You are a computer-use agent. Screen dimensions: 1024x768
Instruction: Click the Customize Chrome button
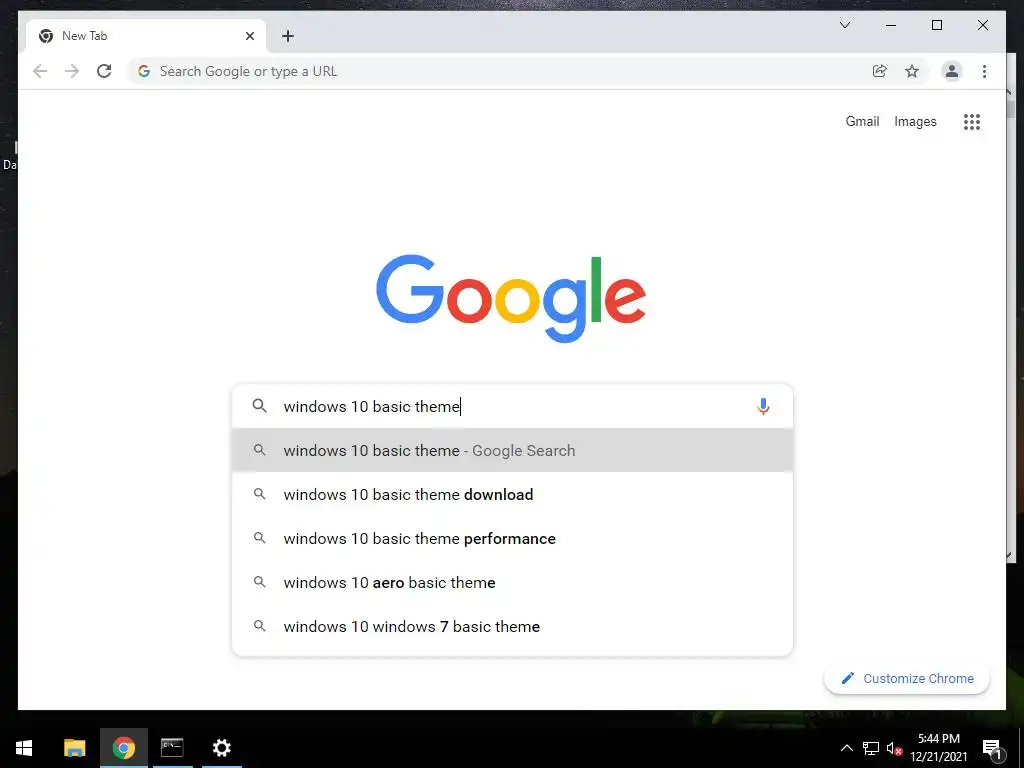pyautogui.click(x=907, y=679)
